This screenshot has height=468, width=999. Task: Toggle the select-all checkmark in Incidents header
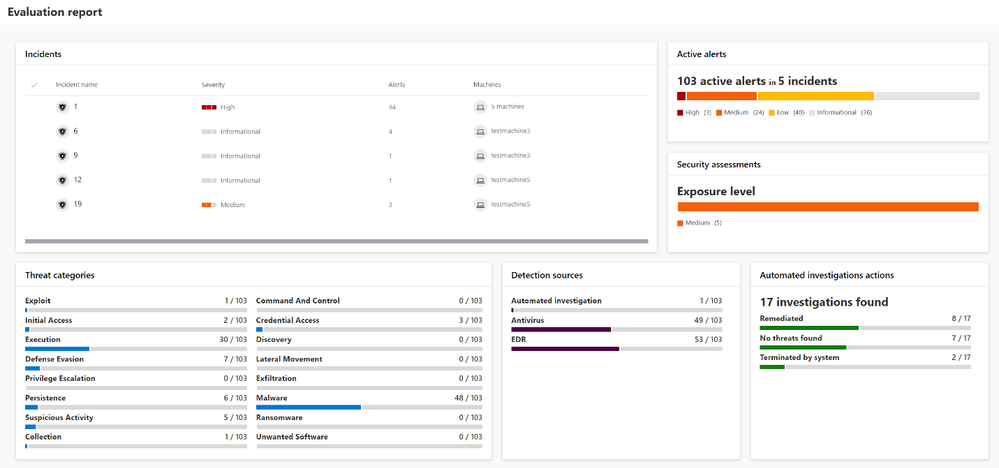pyautogui.click(x=34, y=85)
